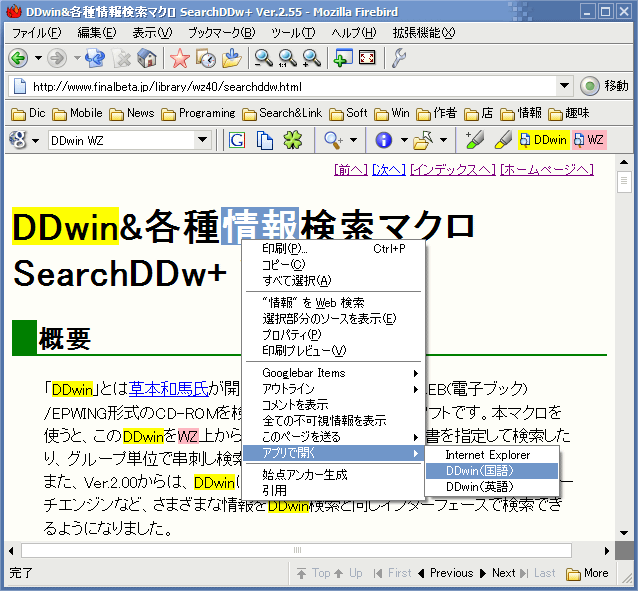Click the blue info icon in Googlebar
638x591 pixels.
383,140
